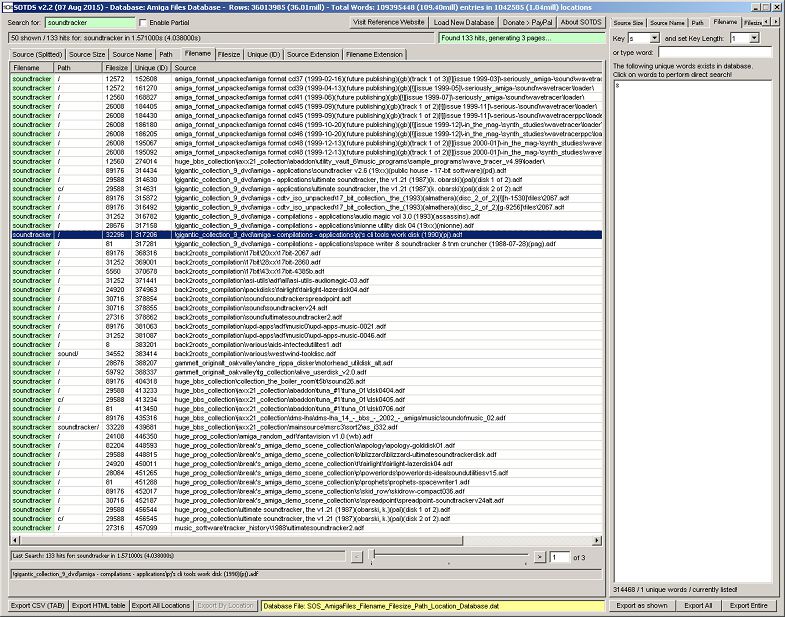The width and height of the screenshot is (785, 617).
Task: Open the Key dropdown
Action: coord(655,38)
